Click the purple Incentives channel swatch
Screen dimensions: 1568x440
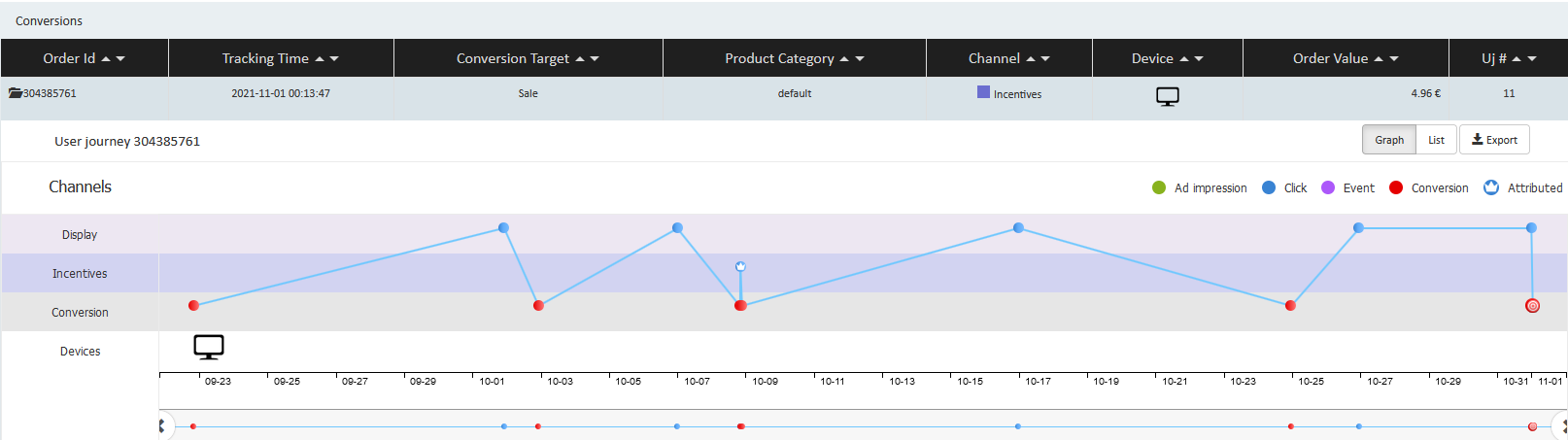(x=983, y=92)
